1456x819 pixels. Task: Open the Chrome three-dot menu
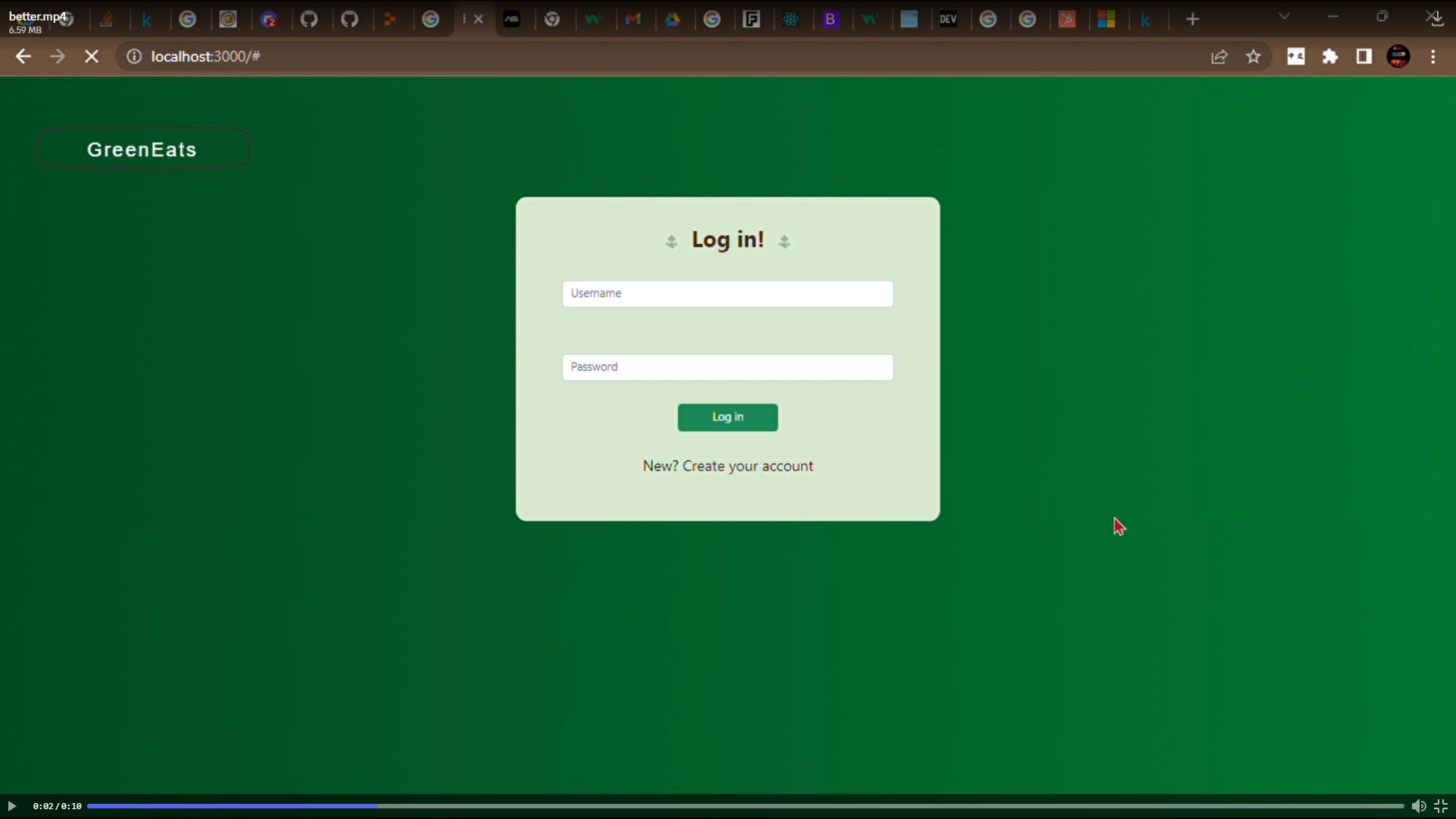[x=1433, y=57]
